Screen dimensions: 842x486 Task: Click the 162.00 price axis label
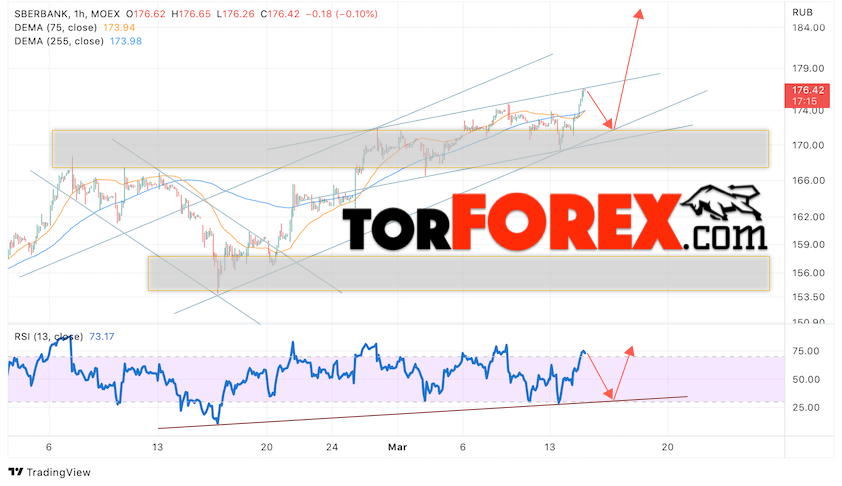point(808,216)
